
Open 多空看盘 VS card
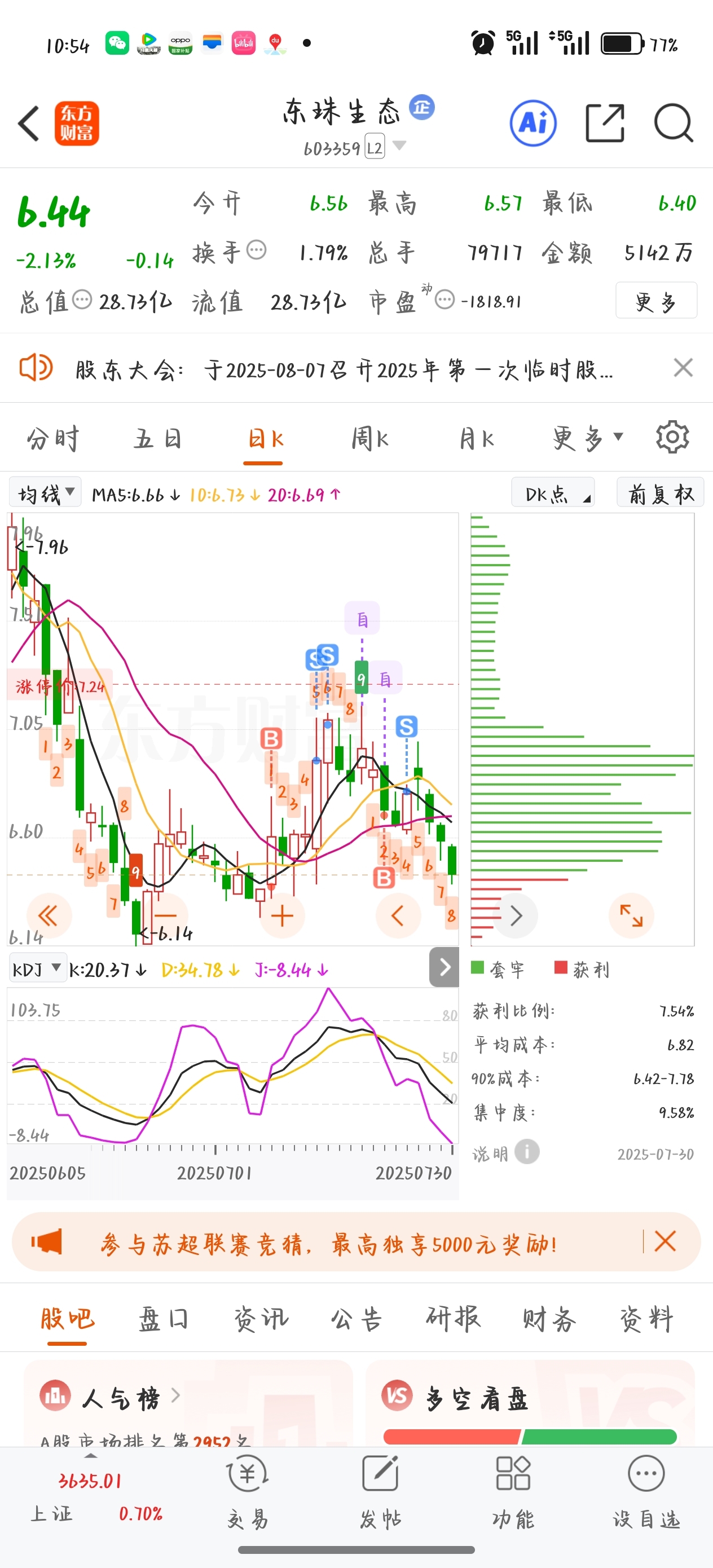click(530, 1402)
